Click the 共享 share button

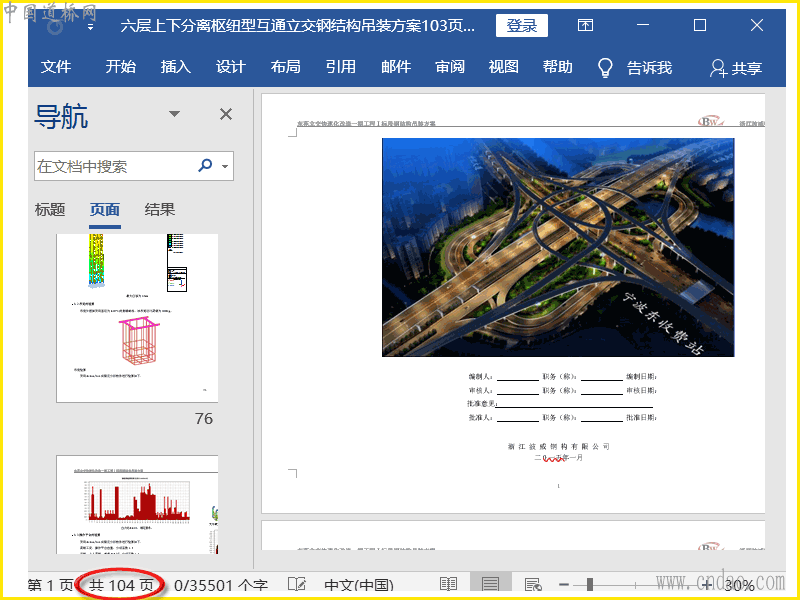pos(736,68)
